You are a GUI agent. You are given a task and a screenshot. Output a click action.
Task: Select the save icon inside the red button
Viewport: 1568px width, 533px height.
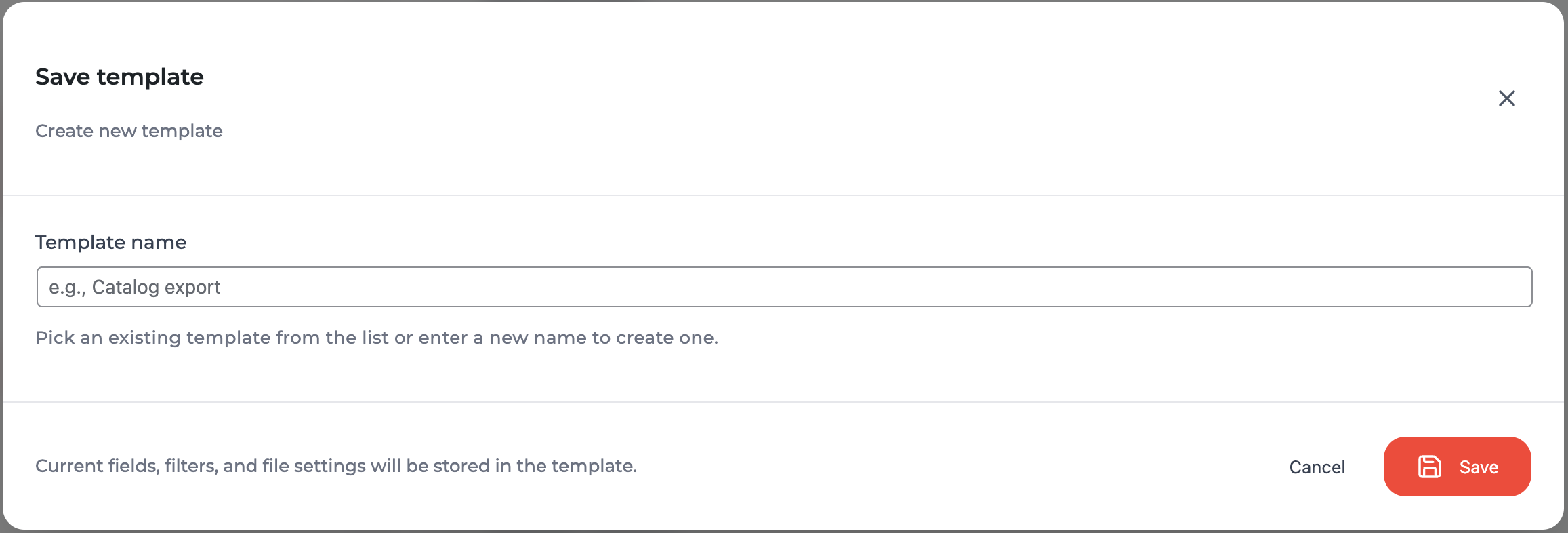[1430, 467]
